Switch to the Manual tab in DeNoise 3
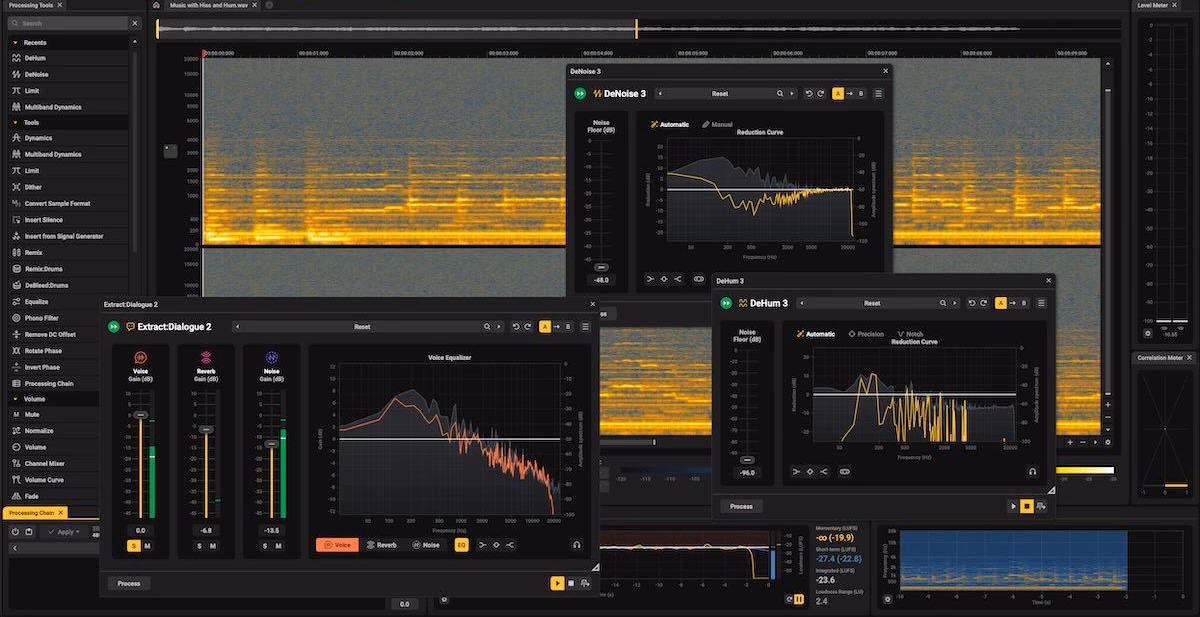 [x=717, y=125]
